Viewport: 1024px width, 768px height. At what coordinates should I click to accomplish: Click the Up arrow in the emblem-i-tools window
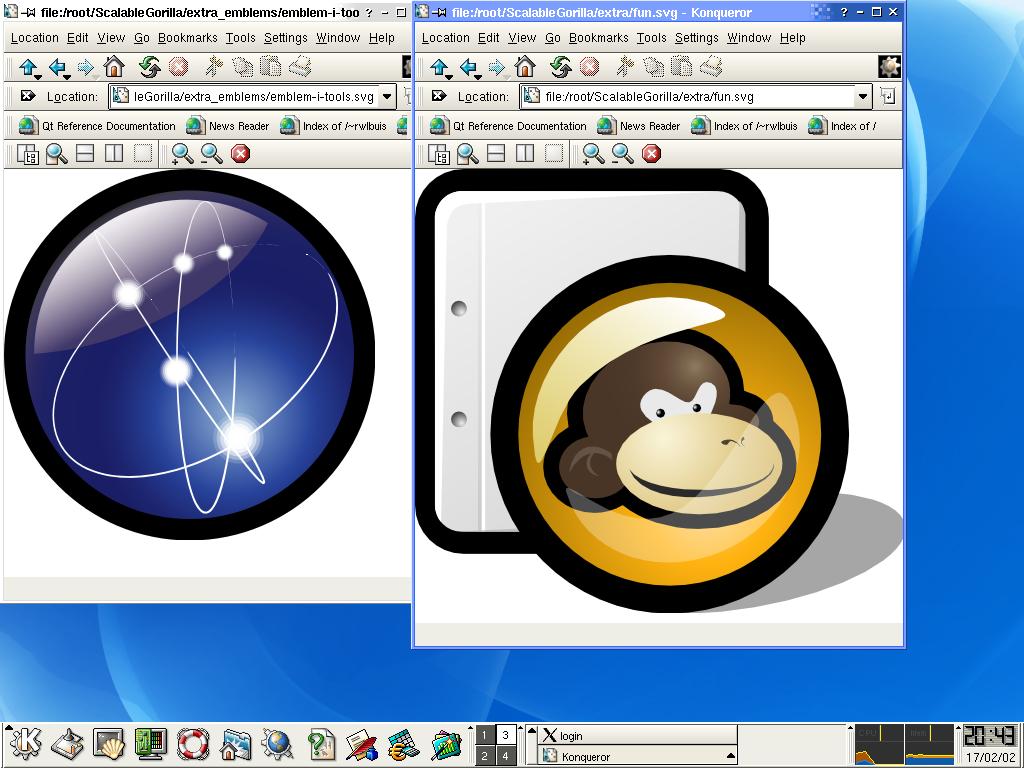point(28,67)
